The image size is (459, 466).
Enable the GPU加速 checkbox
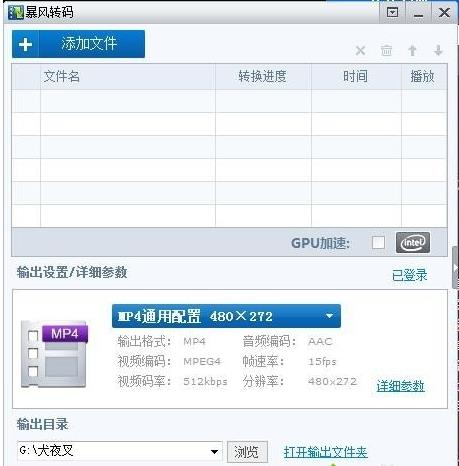click(378, 243)
